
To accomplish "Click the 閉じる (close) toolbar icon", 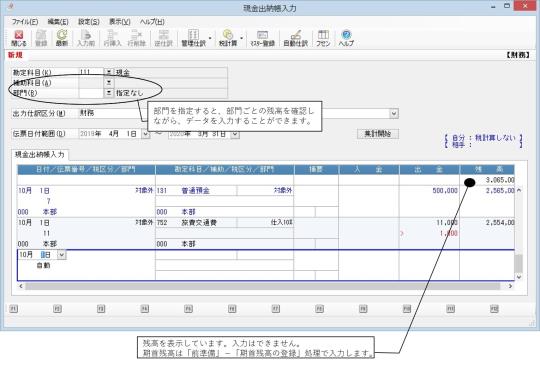I will click(x=19, y=38).
